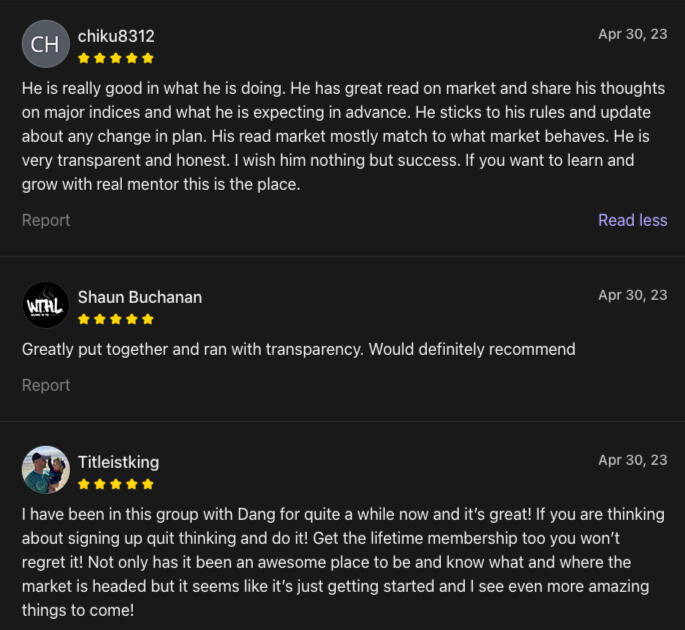Click the date on Titleistking's review
The width and height of the screenshot is (685, 630).
point(632,460)
